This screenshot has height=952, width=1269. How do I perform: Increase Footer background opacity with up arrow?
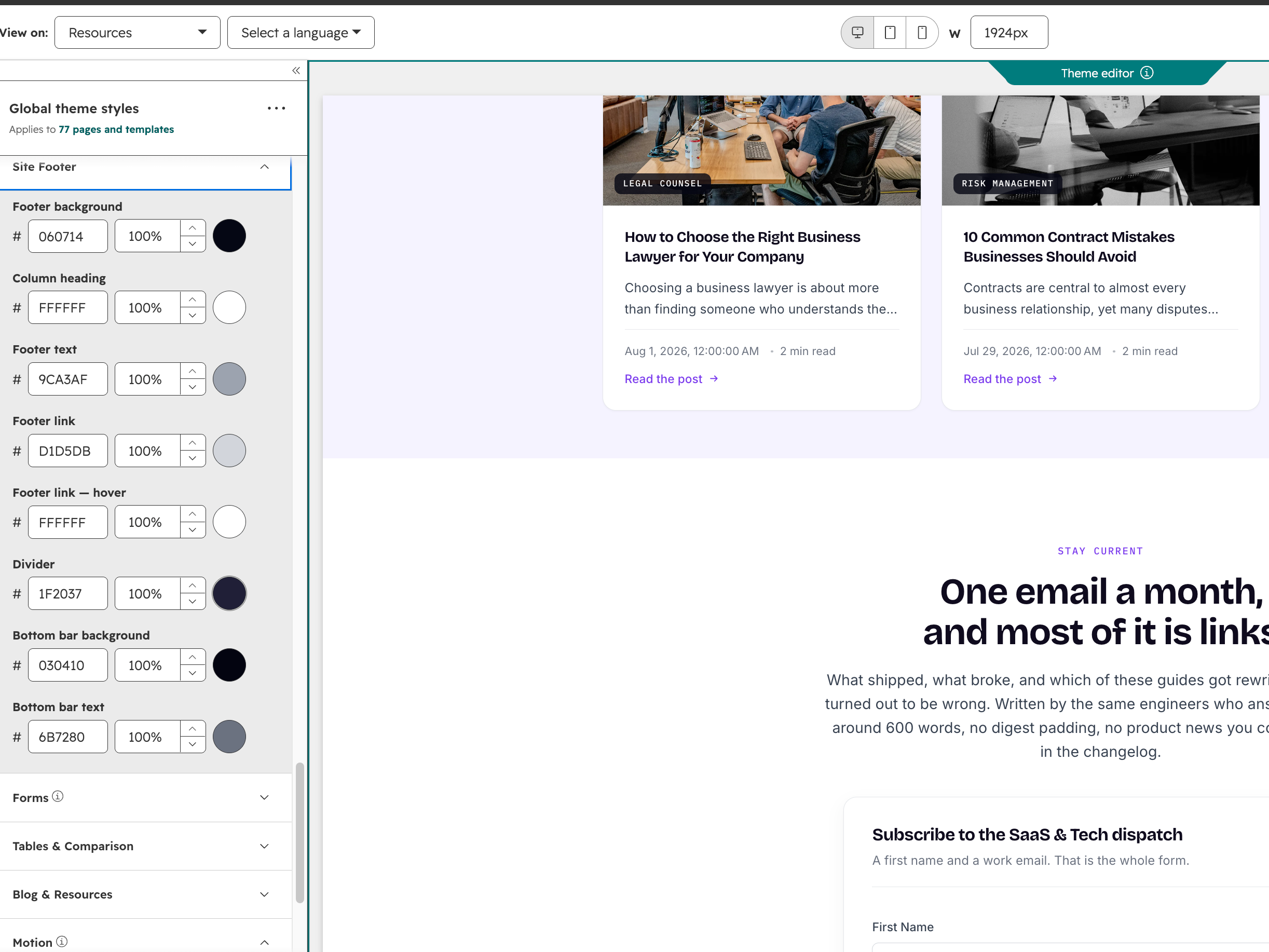point(193,228)
